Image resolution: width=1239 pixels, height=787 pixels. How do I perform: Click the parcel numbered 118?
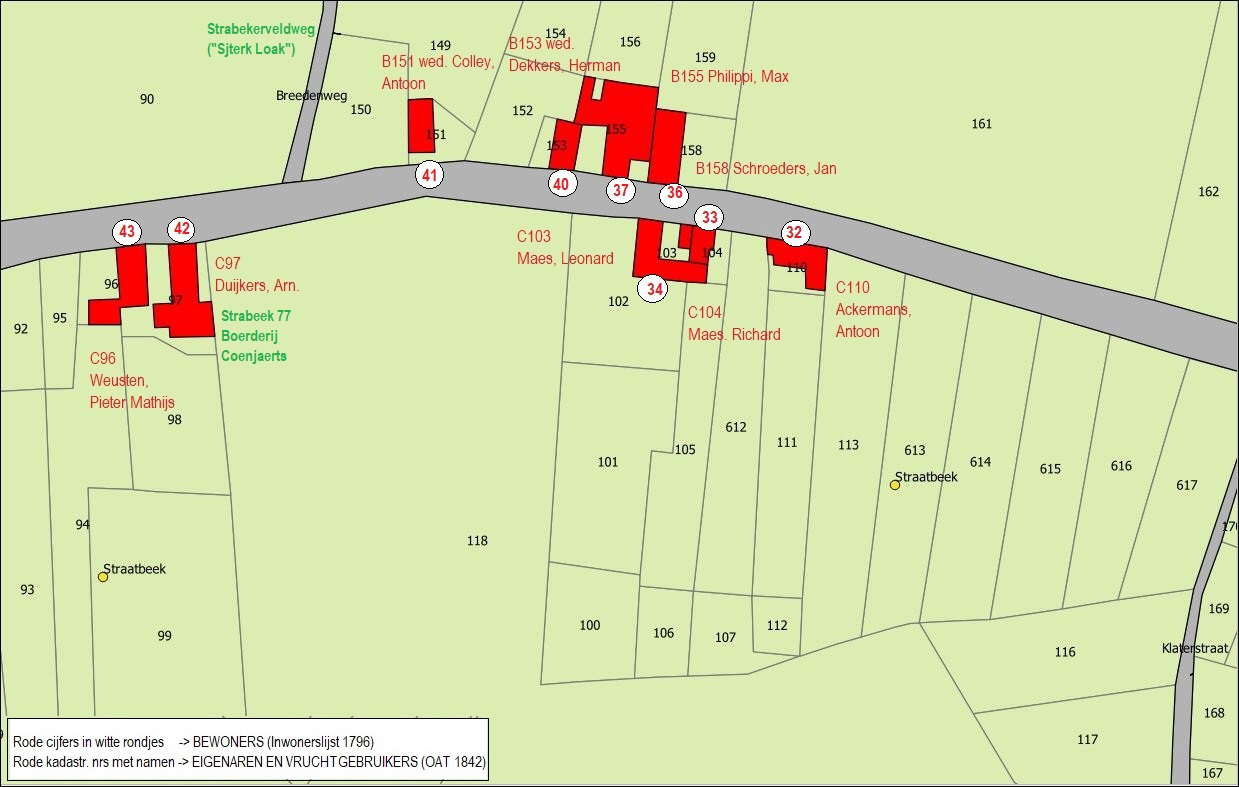[477, 541]
